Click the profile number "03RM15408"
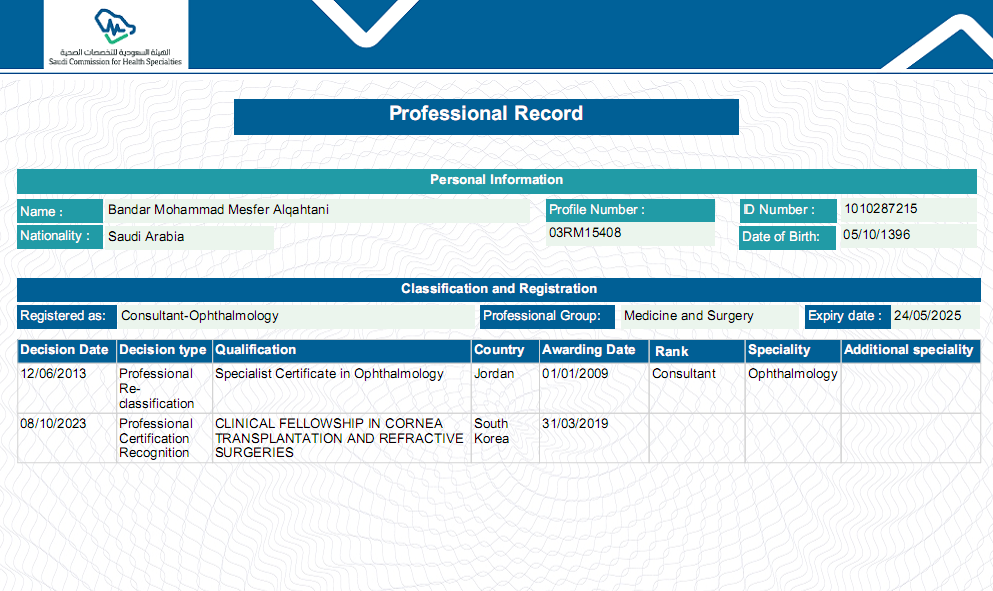Viewport: 993px width, 591px height. coord(585,233)
